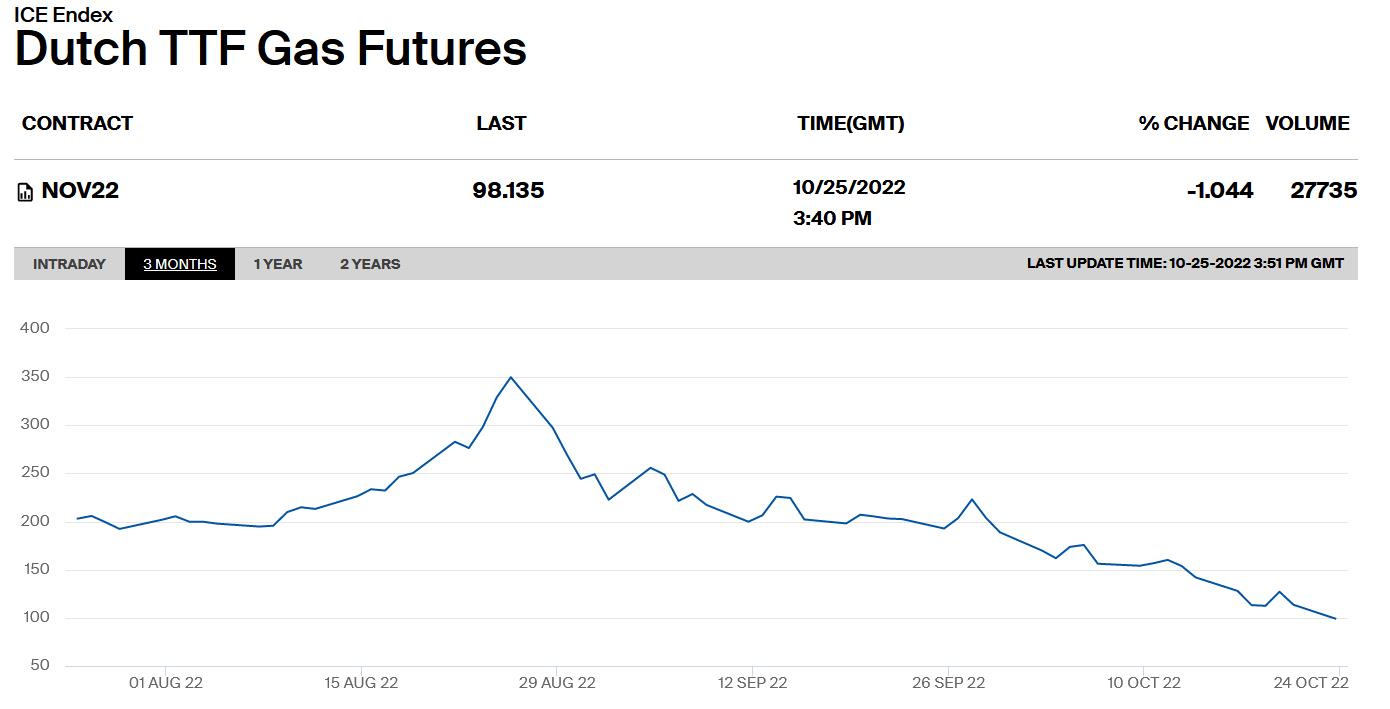Click the chart icon beside NOV22
1390x709 pixels.
tap(26, 192)
